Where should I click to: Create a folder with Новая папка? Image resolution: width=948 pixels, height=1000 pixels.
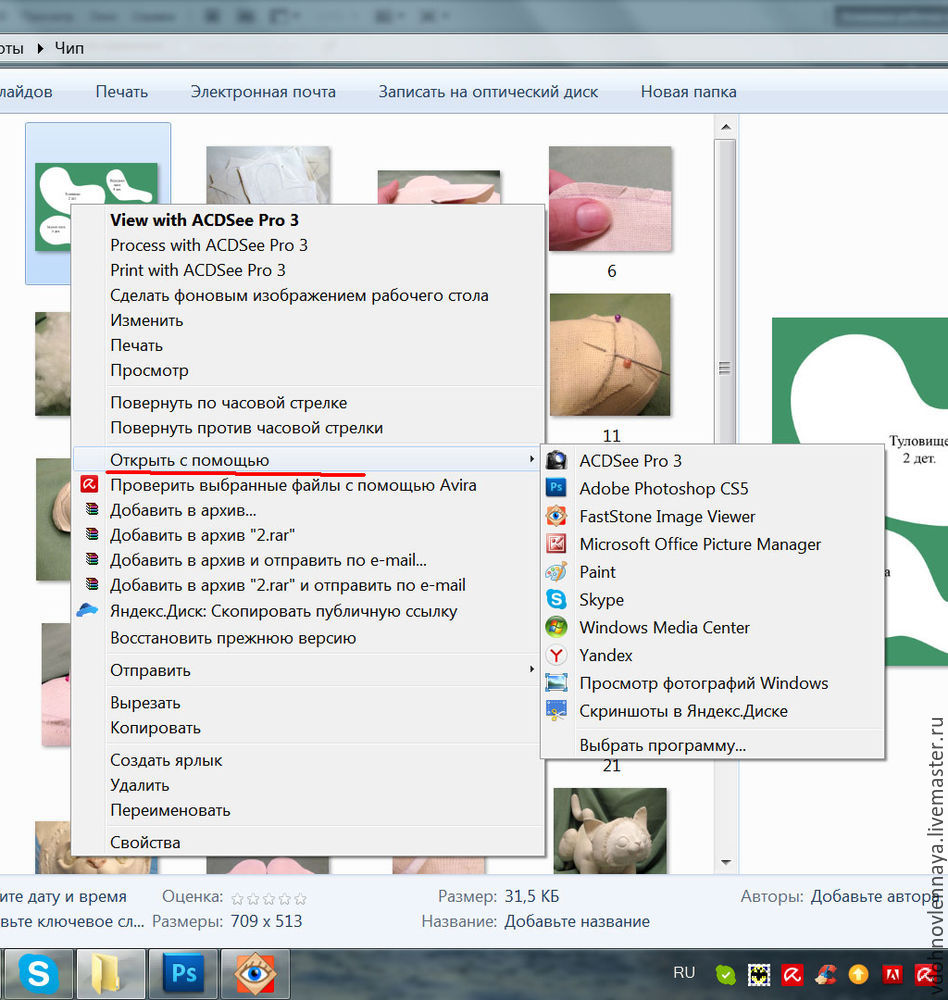coord(688,92)
